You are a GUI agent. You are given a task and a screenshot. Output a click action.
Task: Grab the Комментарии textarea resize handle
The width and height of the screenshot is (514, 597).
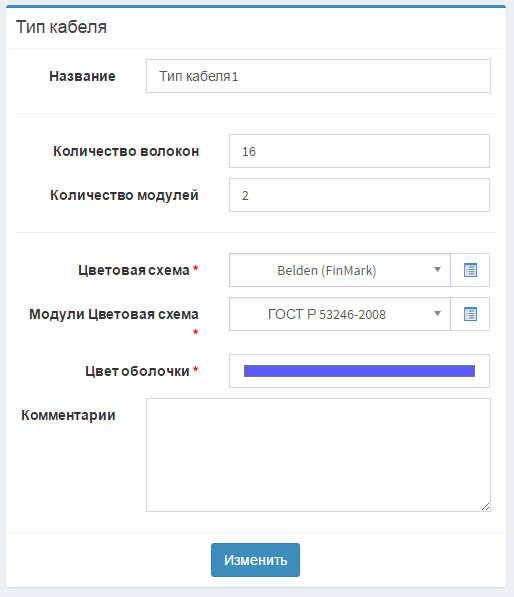[x=485, y=507]
